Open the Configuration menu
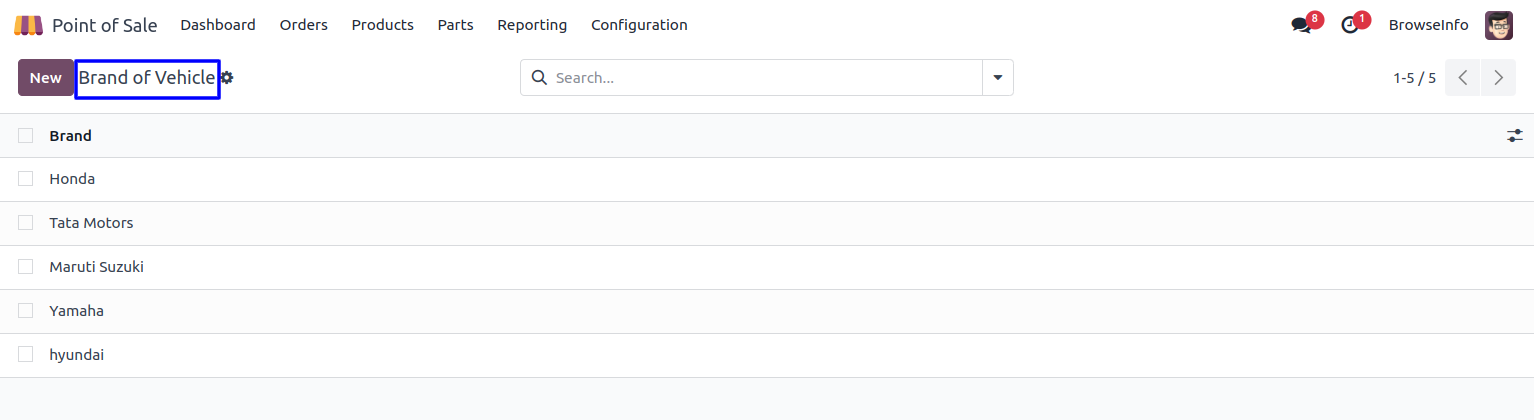Viewport: 1534px width, 420px height. (639, 25)
